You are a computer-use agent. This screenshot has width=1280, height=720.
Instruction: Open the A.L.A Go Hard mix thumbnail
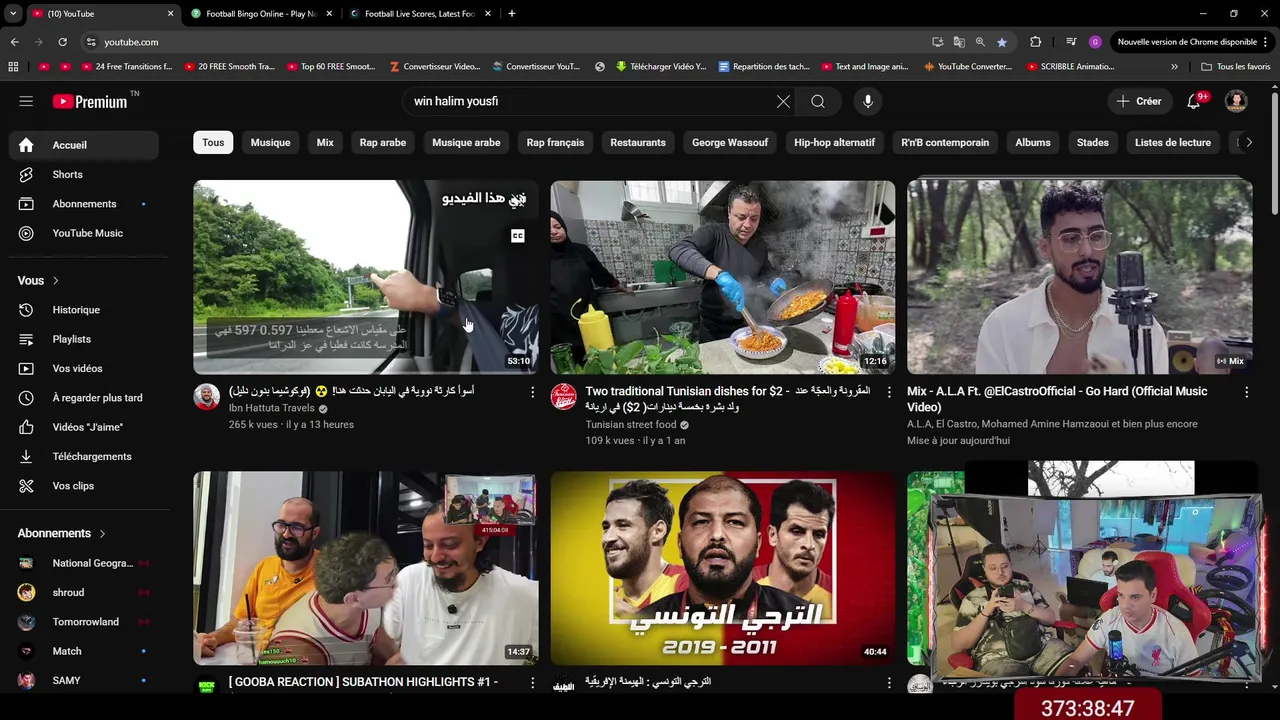pyautogui.click(x=1080, y=277)
